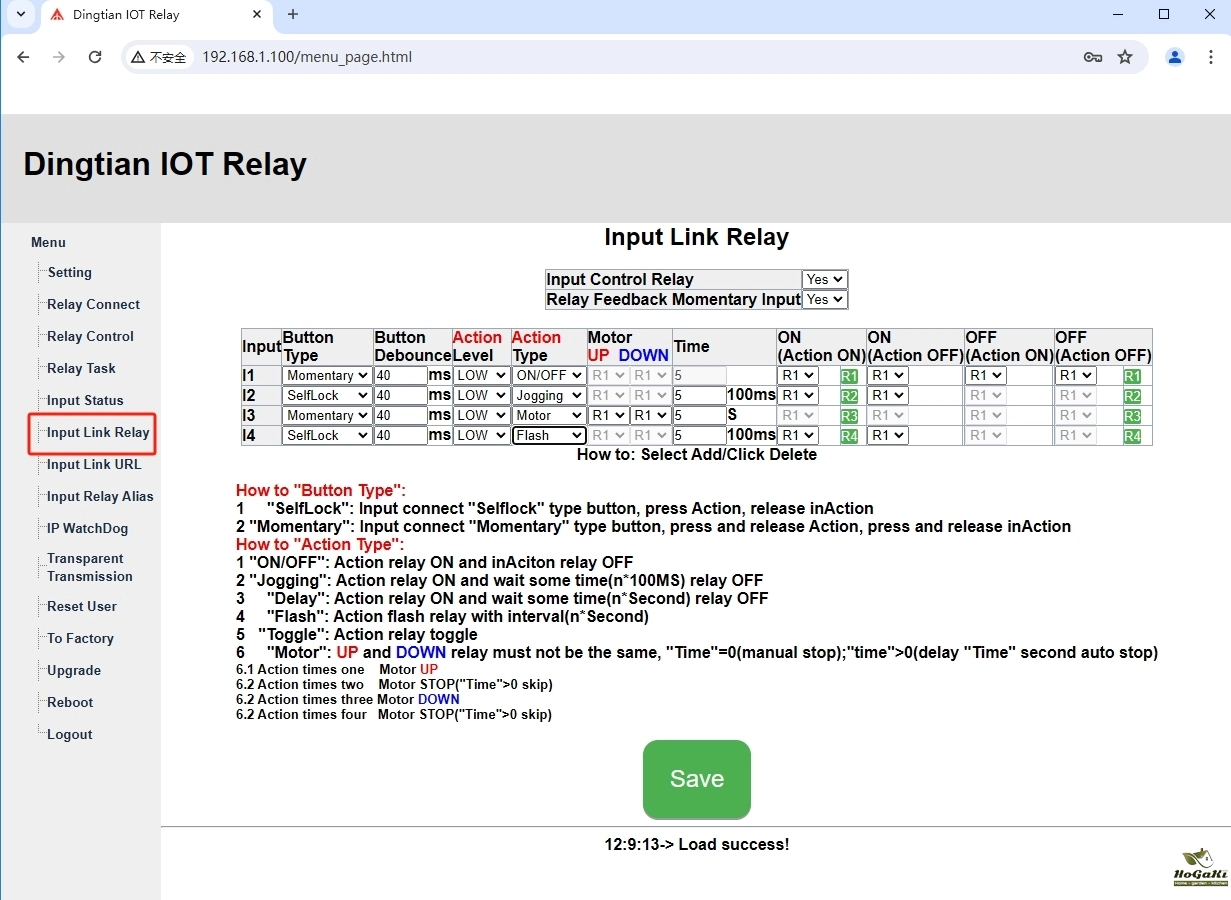Click the I2 Time input field
The image size is (1231, 900).
pos(699,396)
